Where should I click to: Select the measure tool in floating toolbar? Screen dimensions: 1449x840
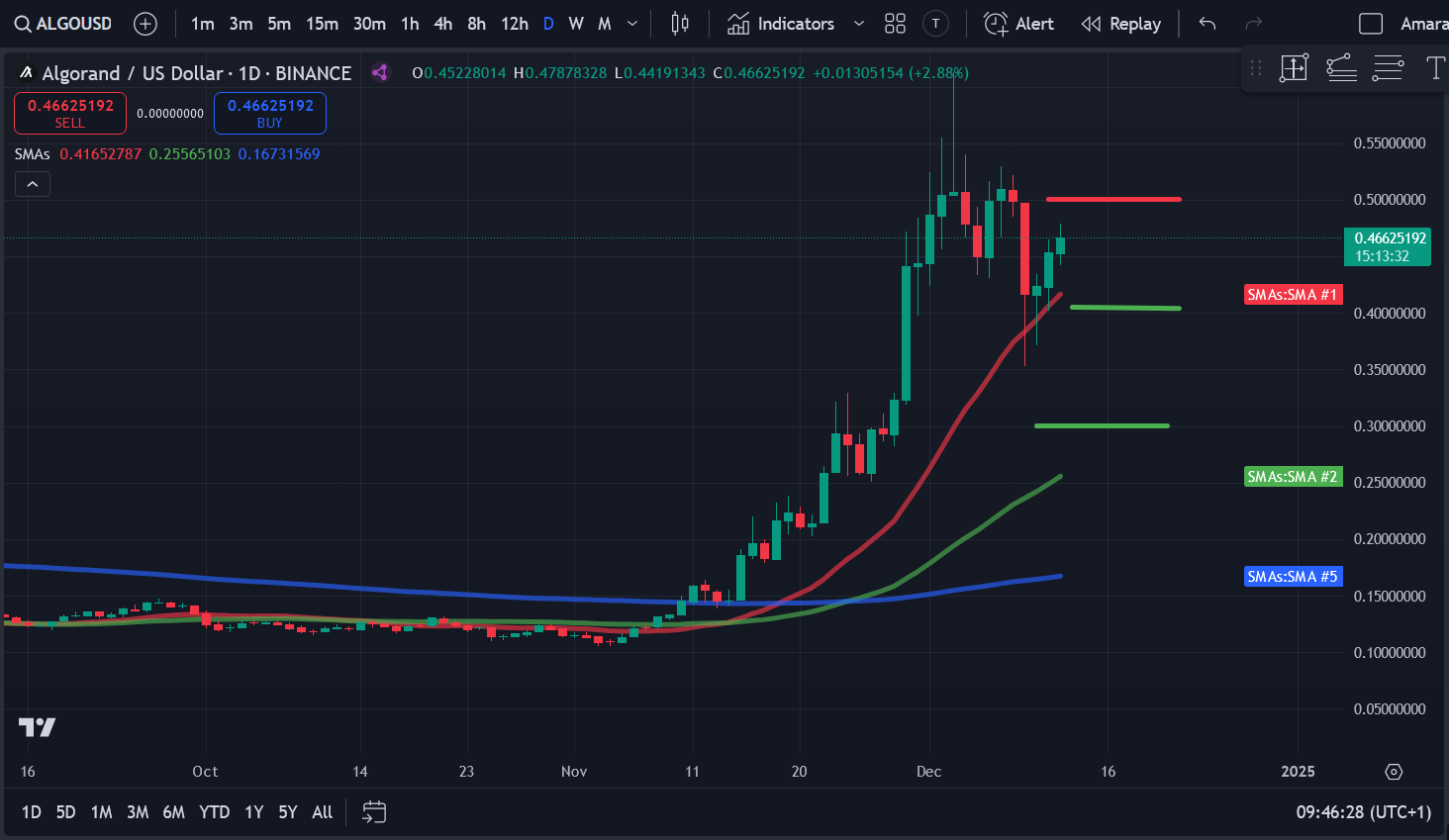click(1294, 68)
